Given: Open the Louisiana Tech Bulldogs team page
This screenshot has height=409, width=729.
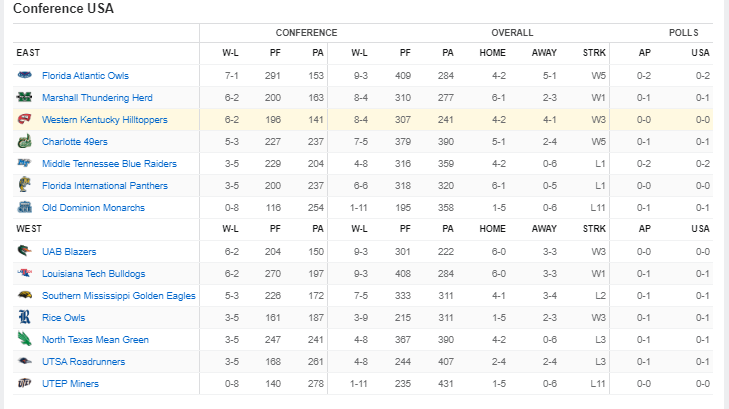Looking at the screenshot, I should pyautogui.click(x=93, y=274).
